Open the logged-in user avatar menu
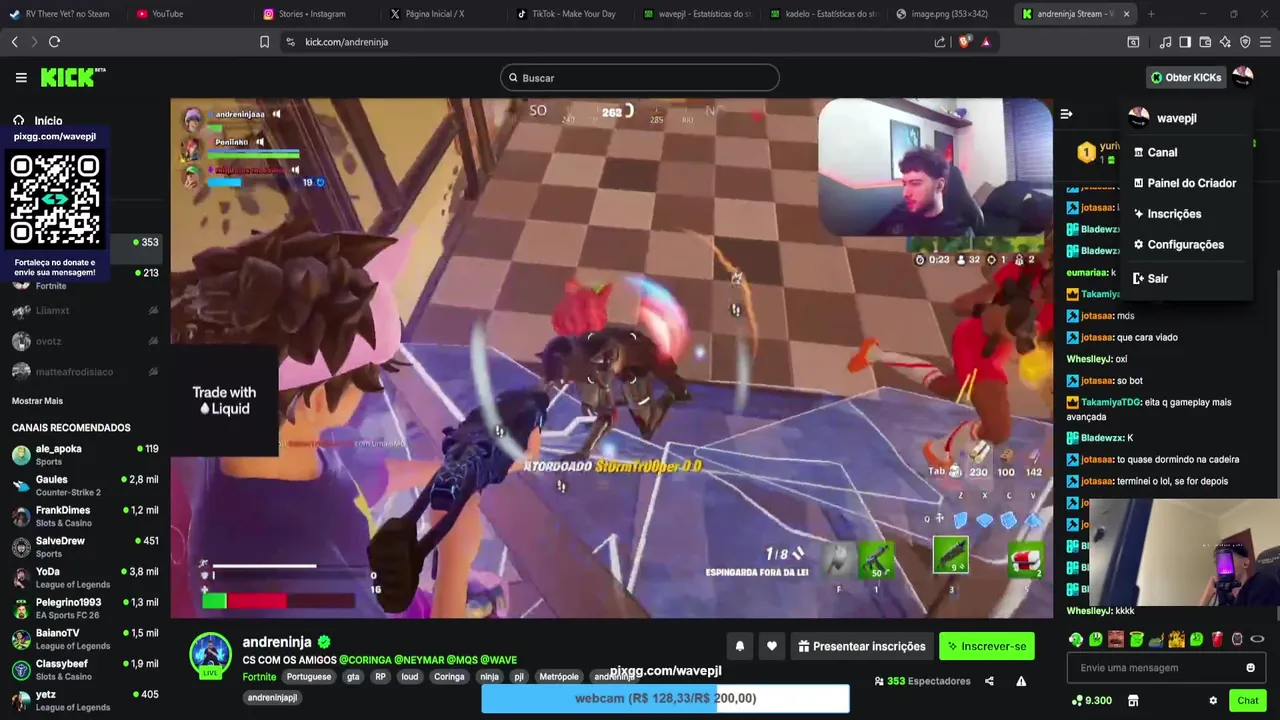This screenshot has width=1280, height=720. [x=1243, y=77]
